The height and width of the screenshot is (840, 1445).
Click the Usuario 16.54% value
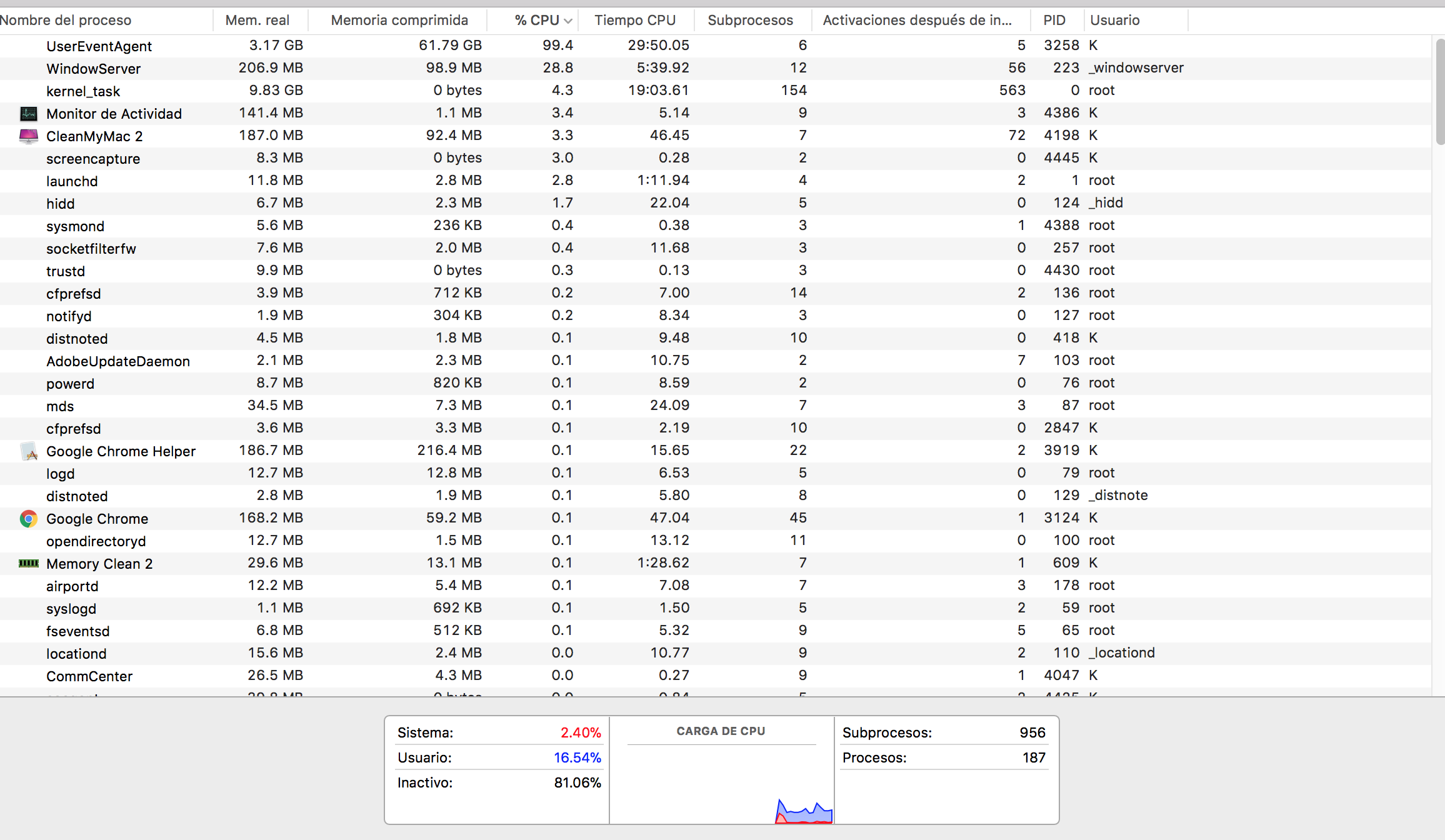click(x=577, y=757)
